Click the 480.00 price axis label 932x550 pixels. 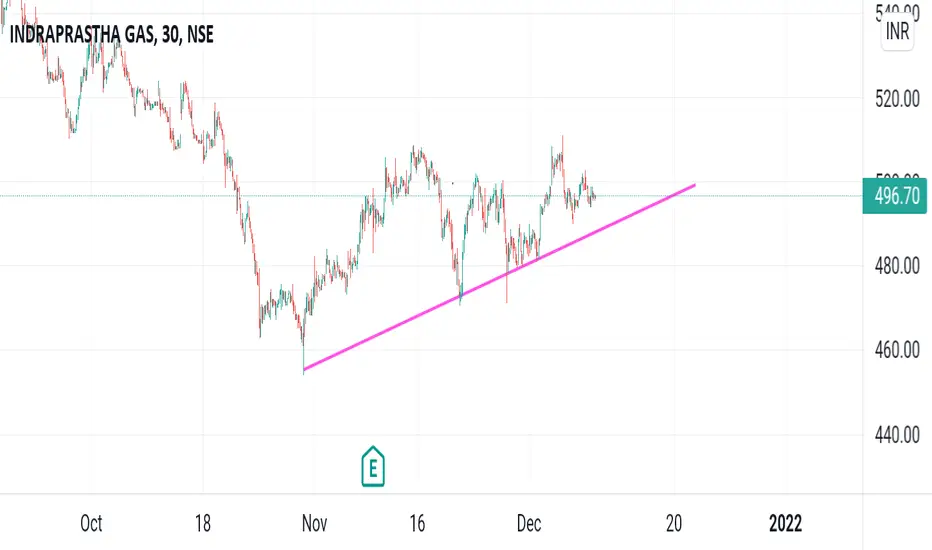897,266
